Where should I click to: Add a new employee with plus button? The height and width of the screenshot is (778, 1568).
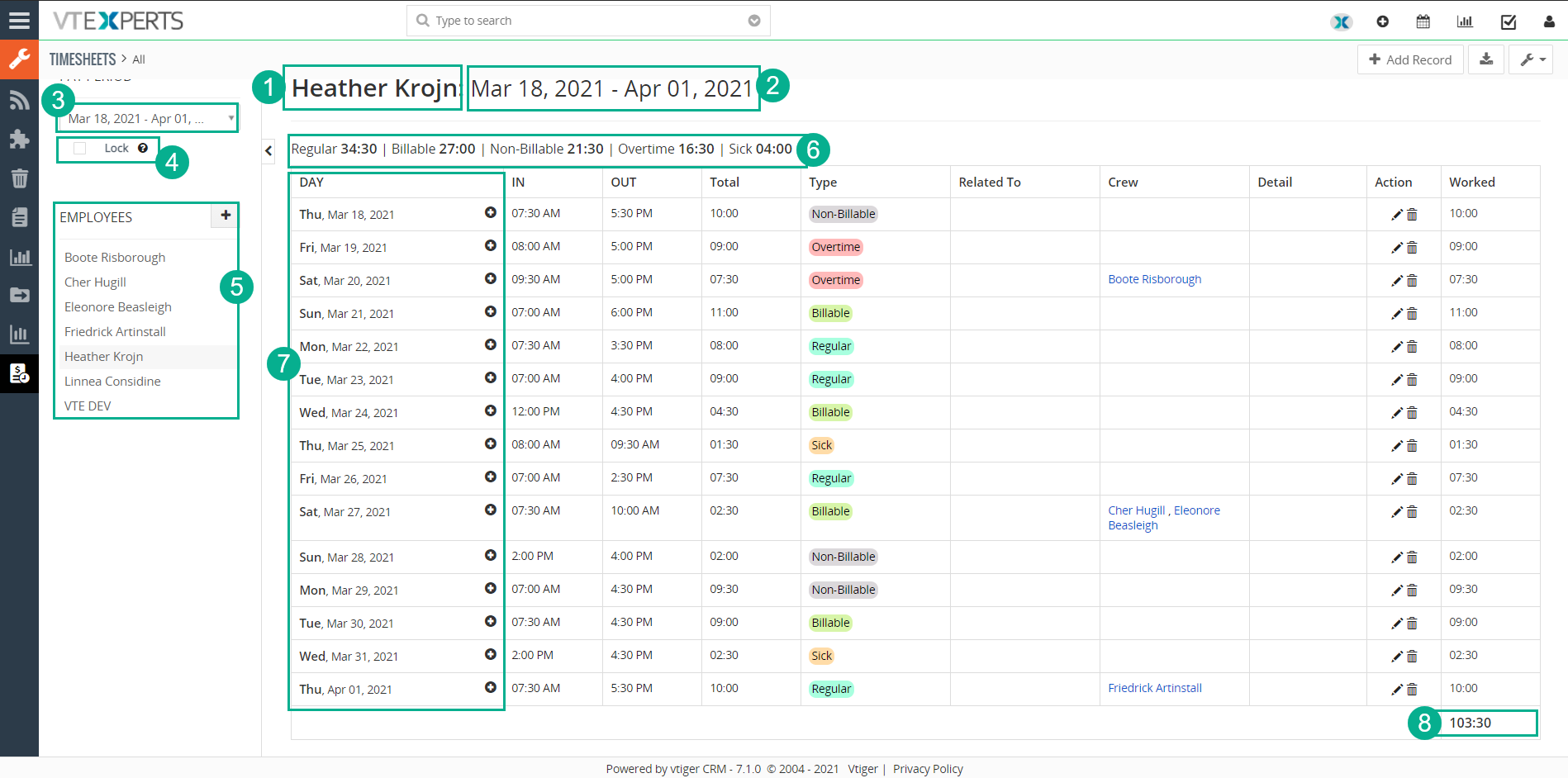225,216
